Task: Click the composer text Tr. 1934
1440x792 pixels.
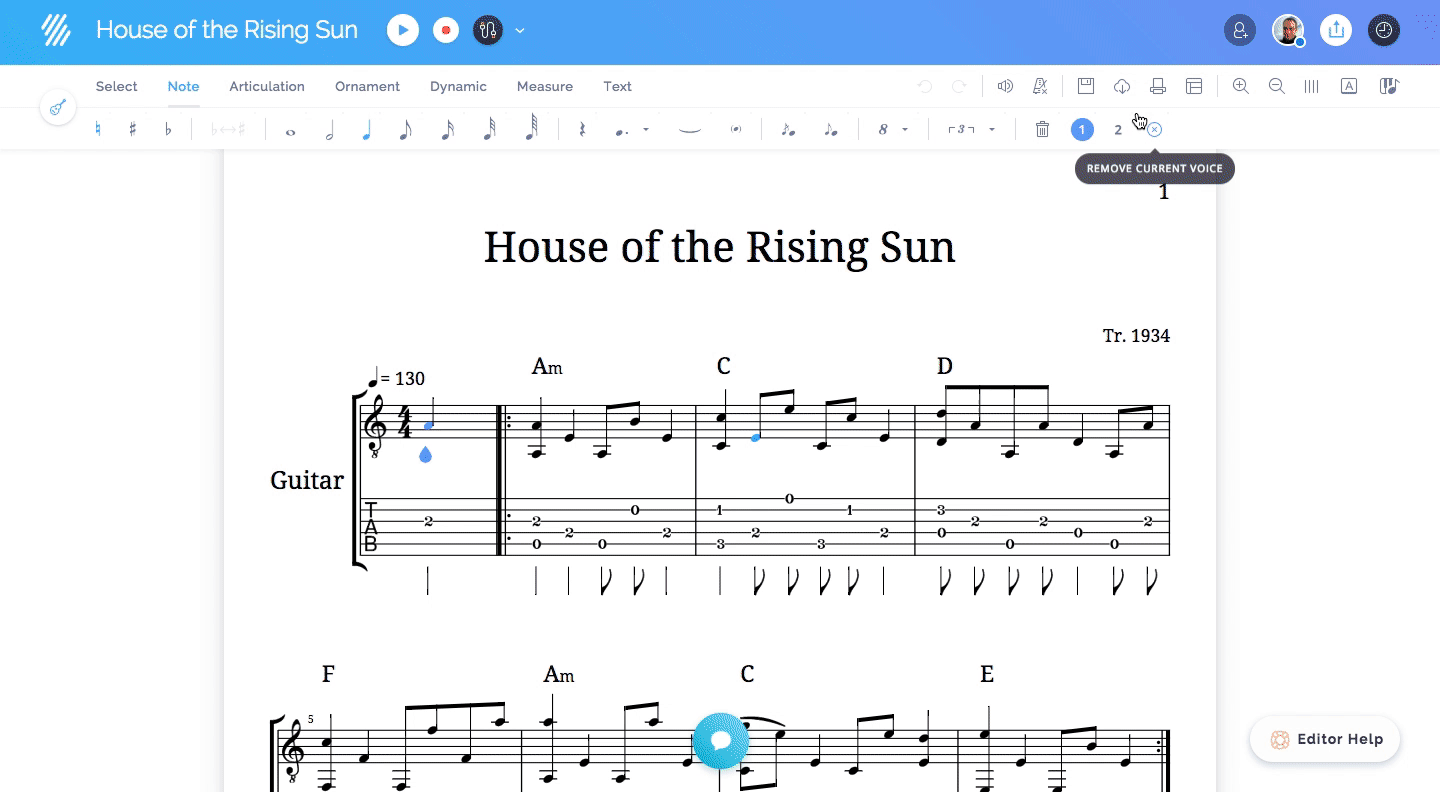Action: click(1136, 336)
